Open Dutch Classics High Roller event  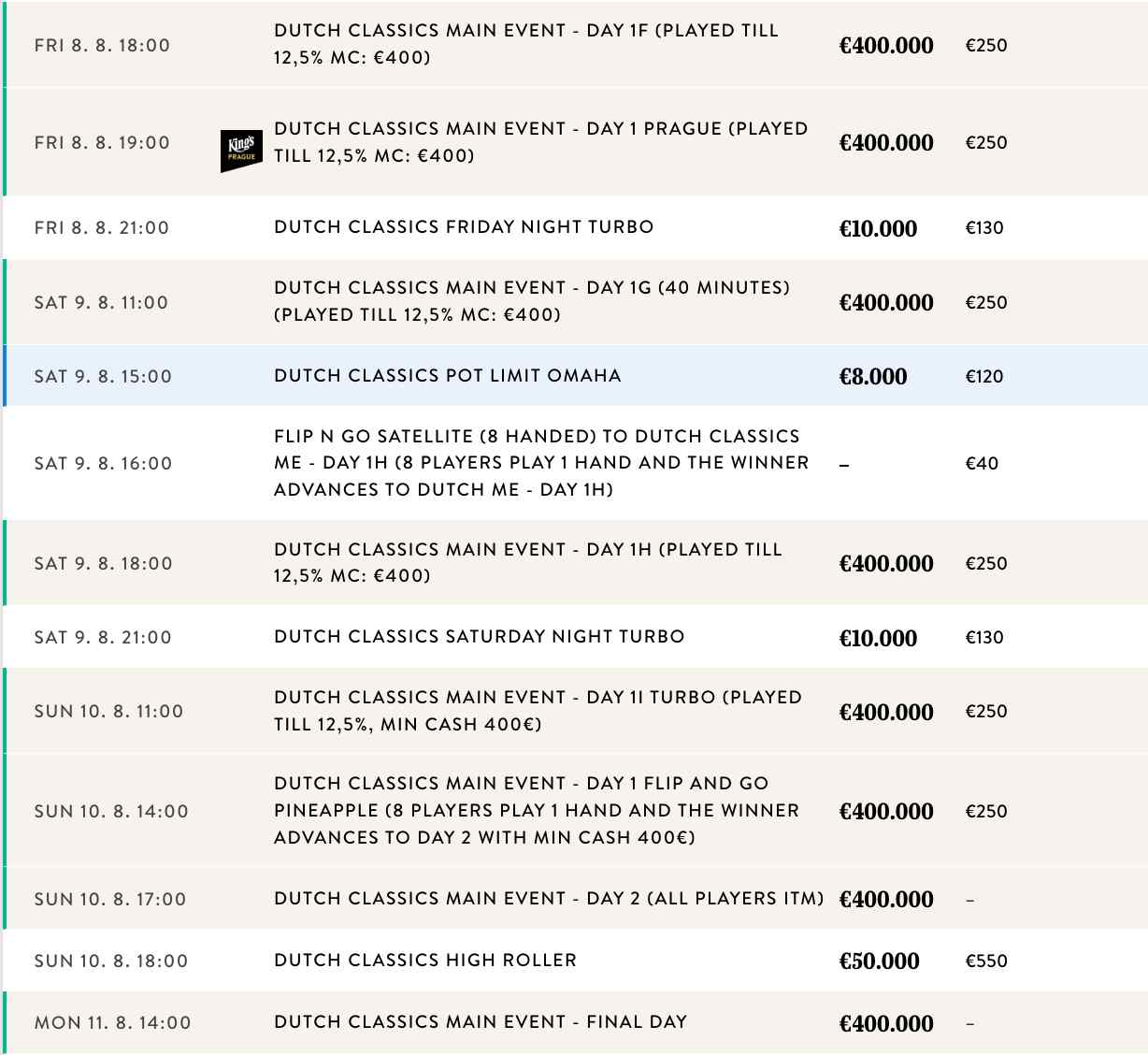pos(425,961)
